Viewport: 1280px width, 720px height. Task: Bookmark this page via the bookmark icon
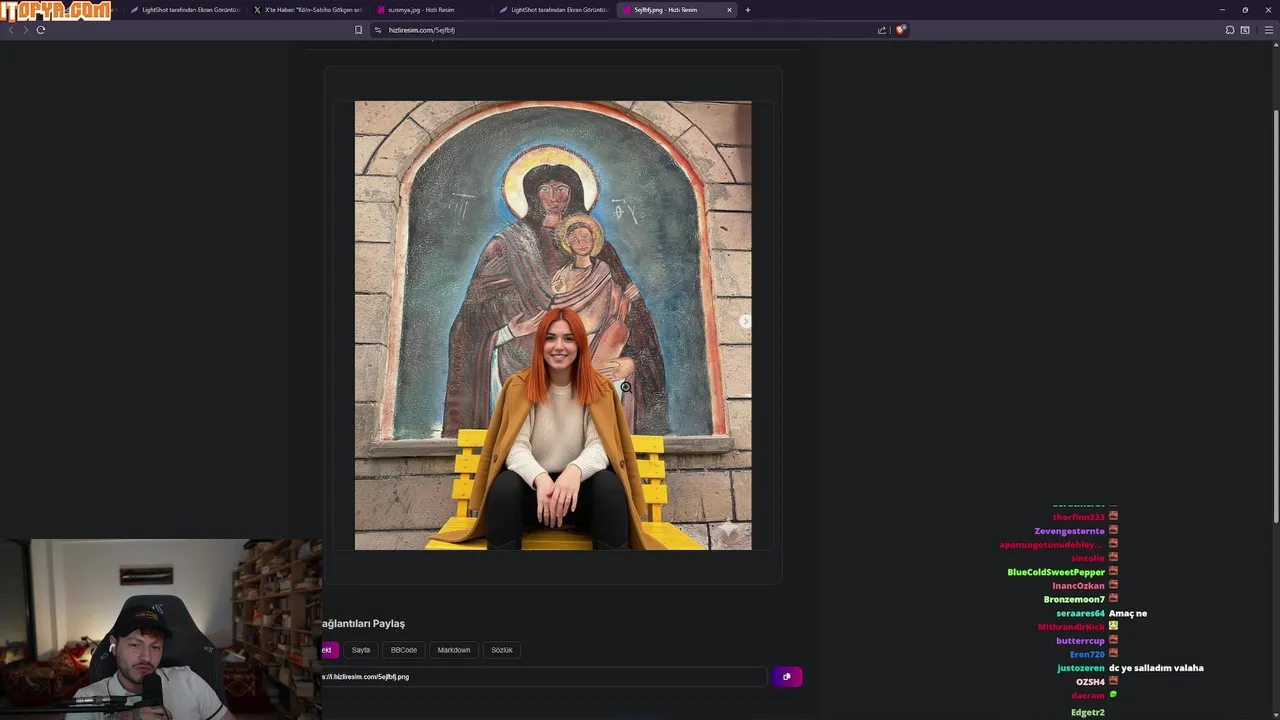358,30
